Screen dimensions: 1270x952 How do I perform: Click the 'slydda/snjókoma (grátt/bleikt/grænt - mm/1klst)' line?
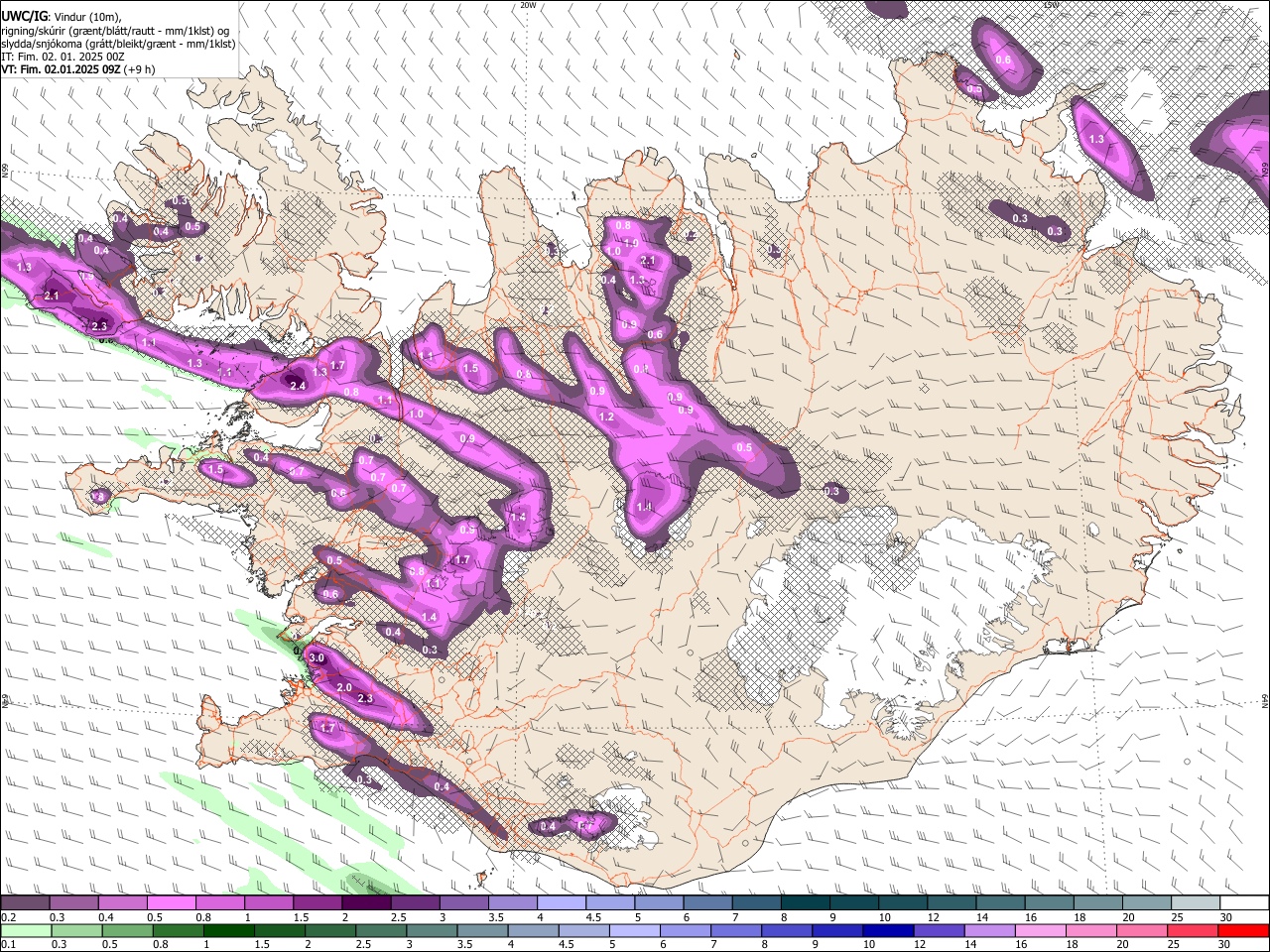pyautogui.click(x=118, y=44)
